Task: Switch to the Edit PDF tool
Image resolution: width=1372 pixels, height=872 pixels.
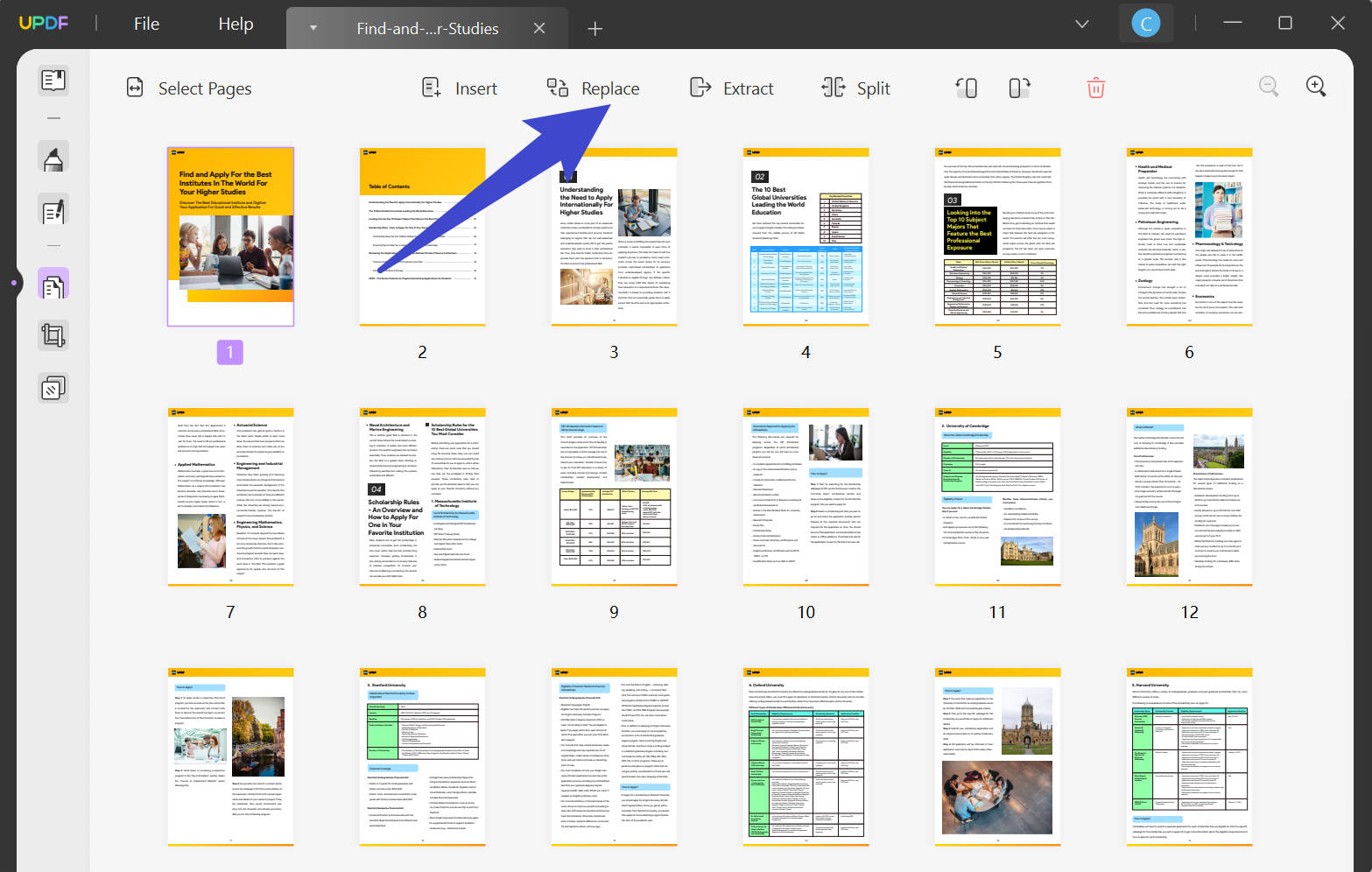Action: point(53,210)
